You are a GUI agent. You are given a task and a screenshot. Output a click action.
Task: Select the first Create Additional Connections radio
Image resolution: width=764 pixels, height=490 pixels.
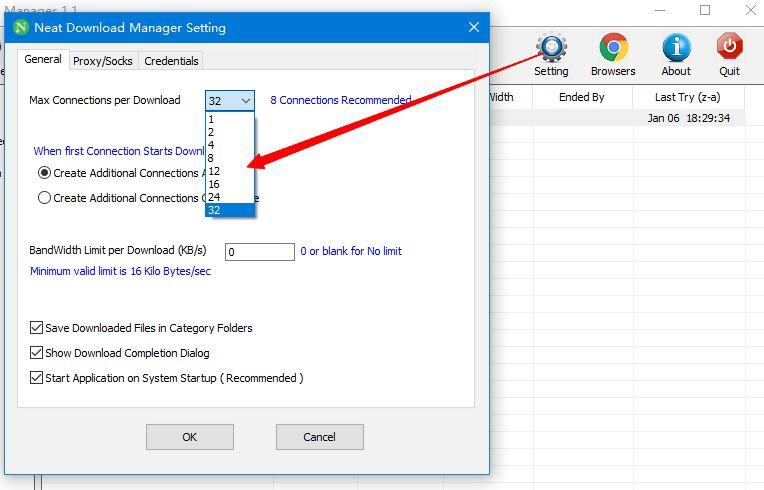[x=44, y=173]
